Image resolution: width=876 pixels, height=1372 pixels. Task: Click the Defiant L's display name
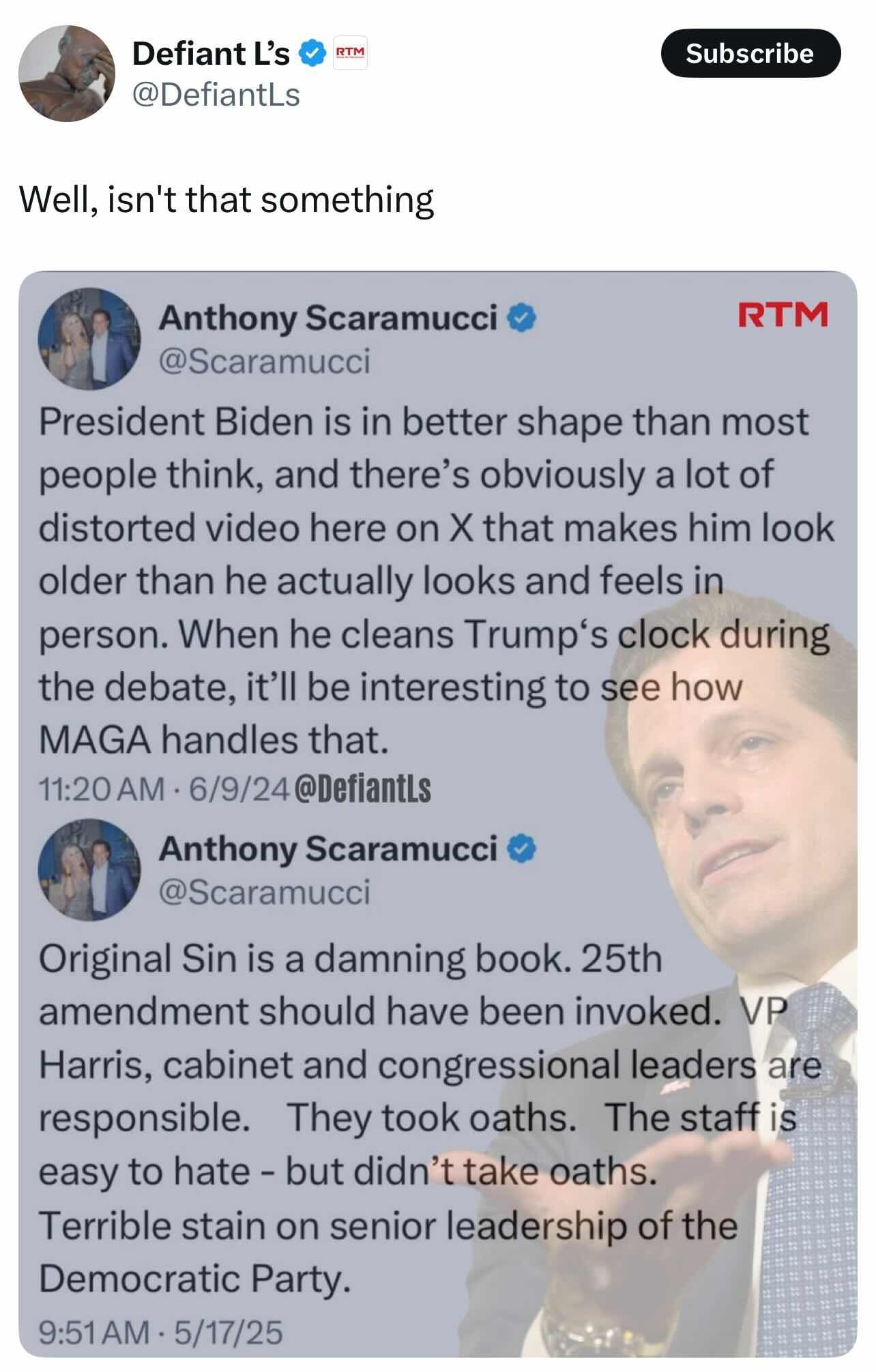[211, 53]
